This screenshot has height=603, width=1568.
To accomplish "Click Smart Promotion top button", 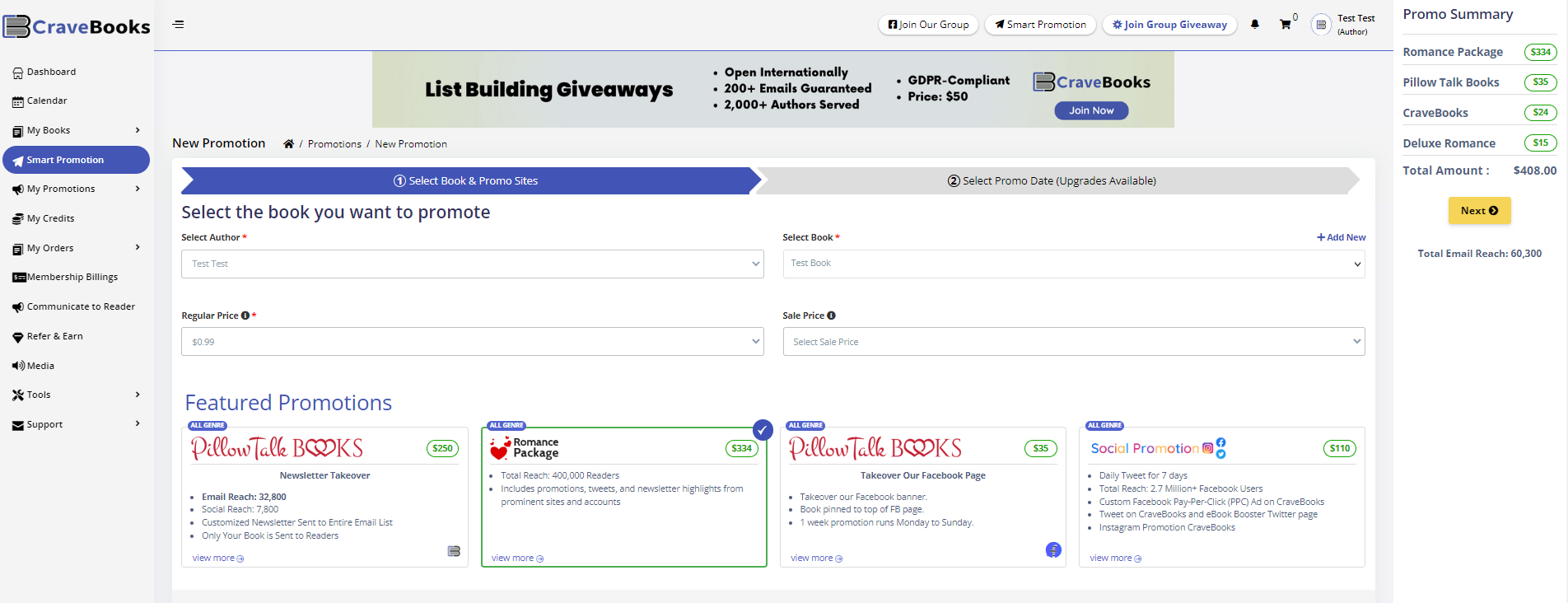I will pyautogui.click(x=1040, y=25).
